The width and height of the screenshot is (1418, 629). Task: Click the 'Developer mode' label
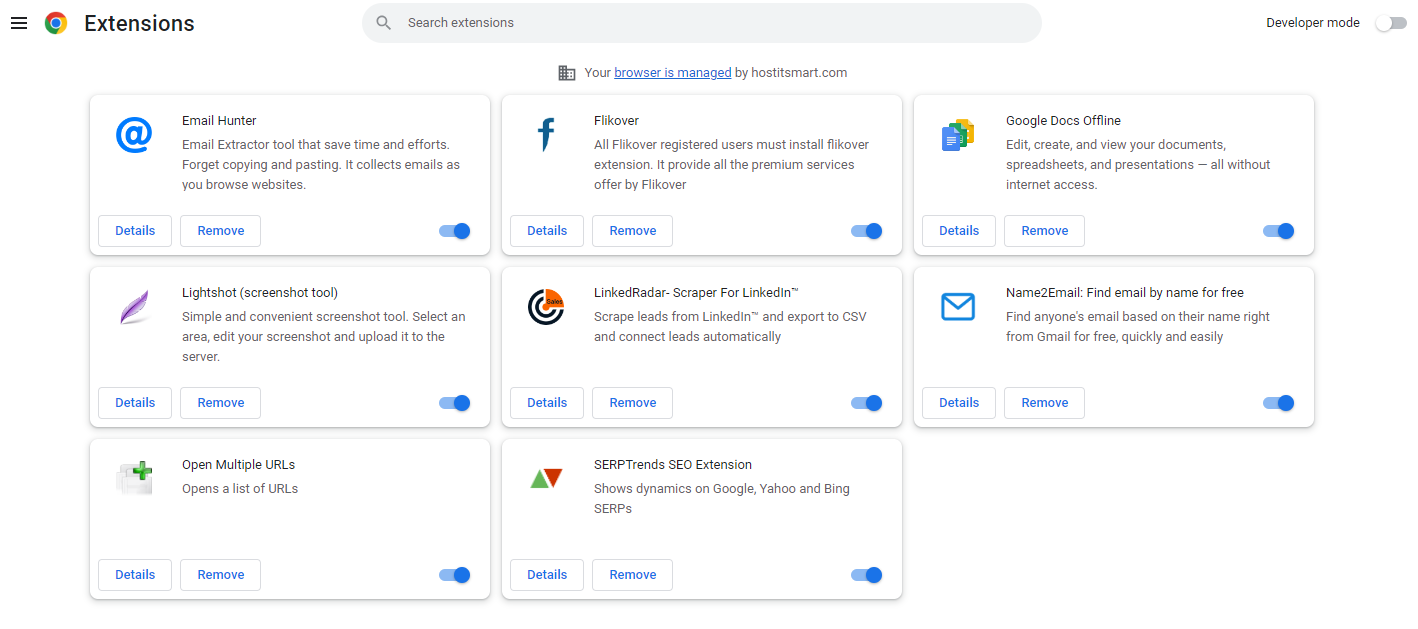coord(1313,23)
